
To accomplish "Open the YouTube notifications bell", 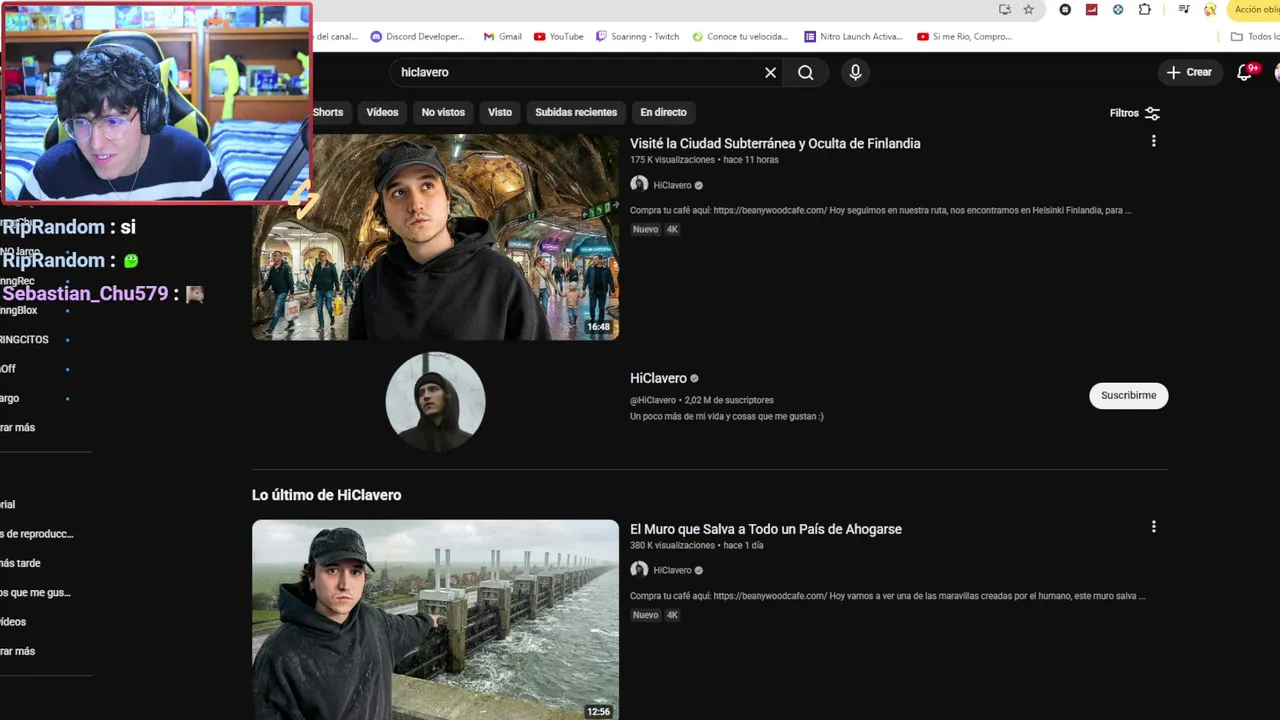I will click(1245, 72).
